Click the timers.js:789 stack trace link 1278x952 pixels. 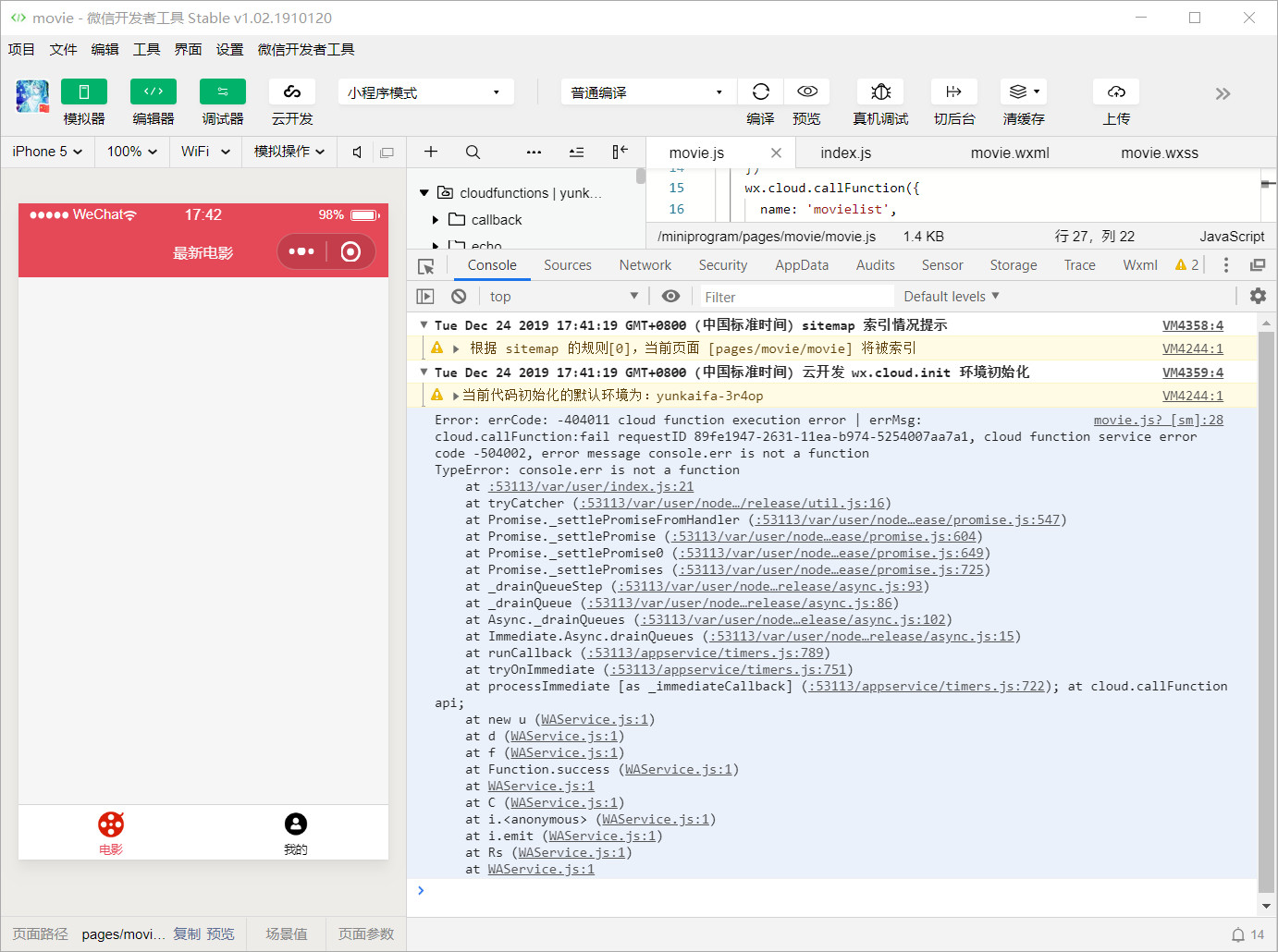(x=706, y=653)
